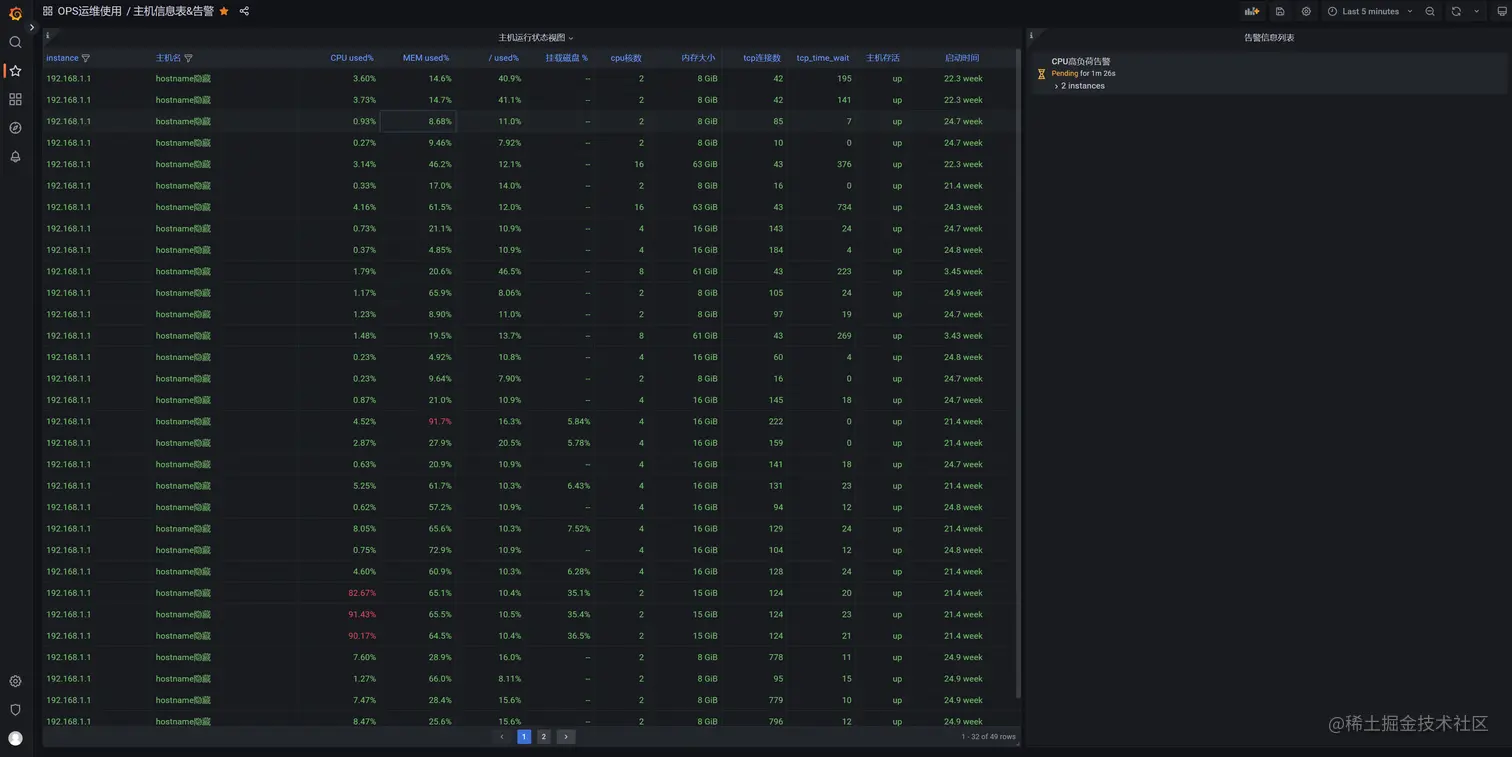The height and width of the screenshot is (757, 1512).
Task: Click the Add panel toolbar icon
Action: (1251, 11)
